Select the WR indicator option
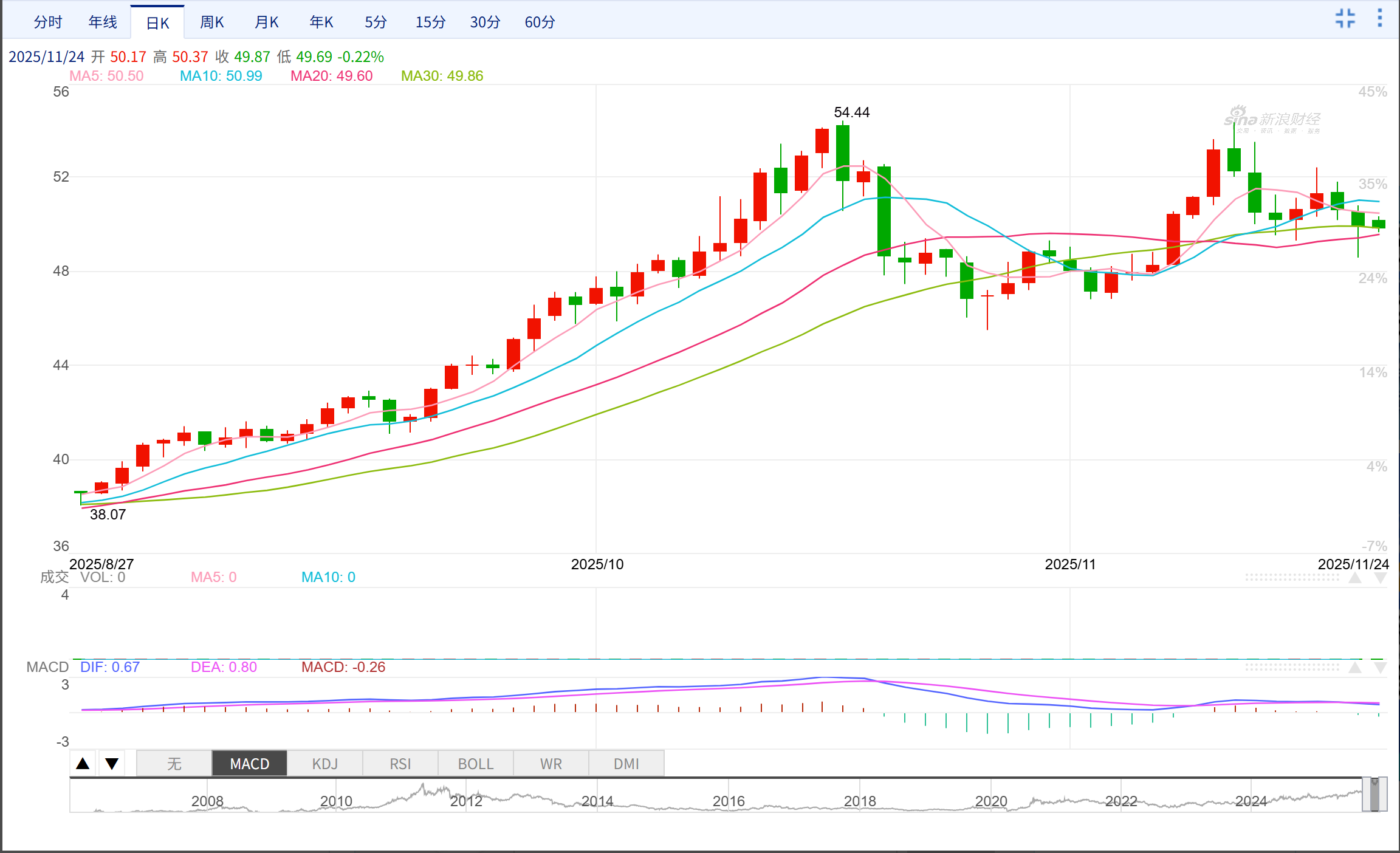1400x853 pixels. [551, 764]
